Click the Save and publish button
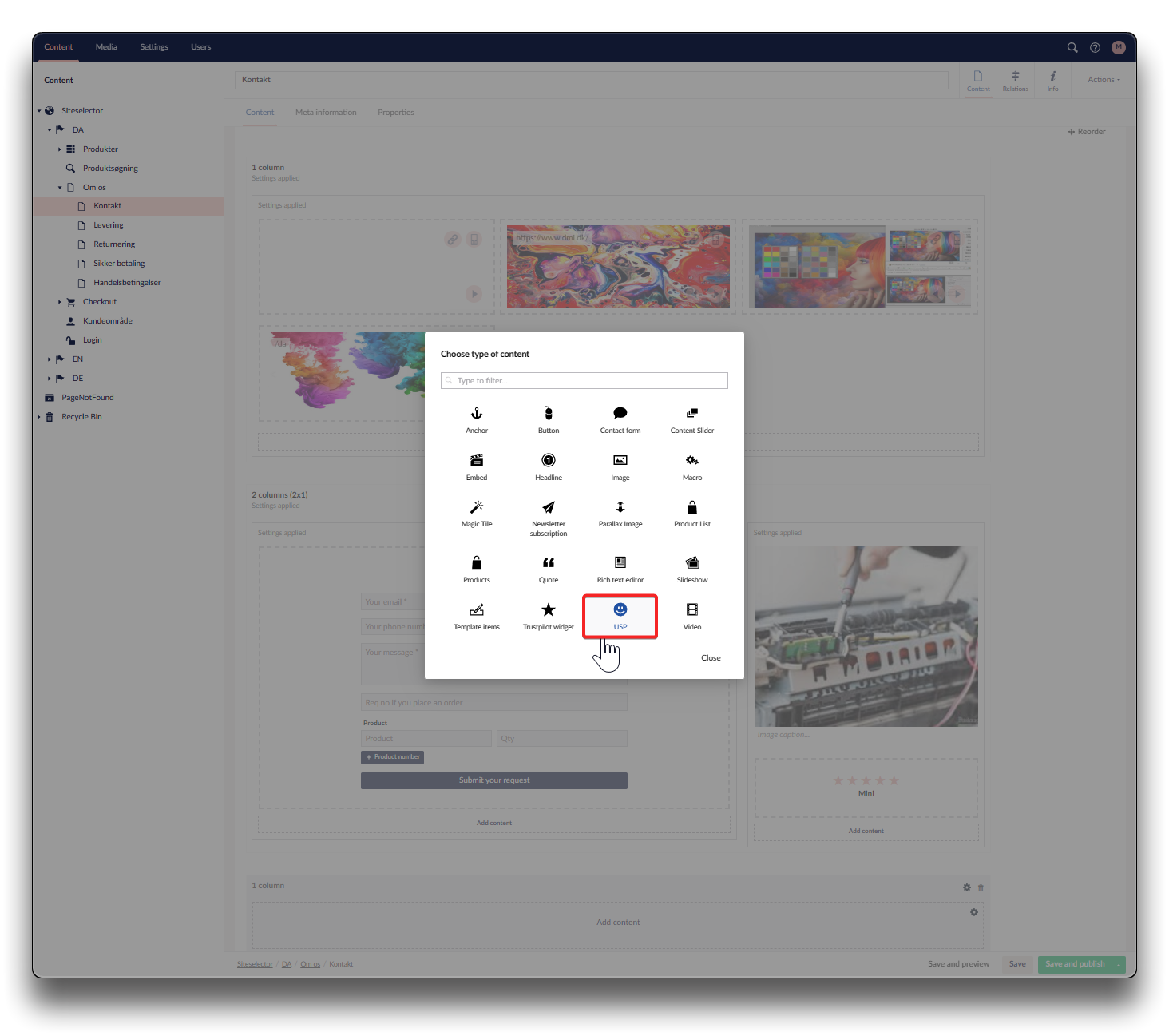Viewport: 1169px width, 1036px height. 1075,964
